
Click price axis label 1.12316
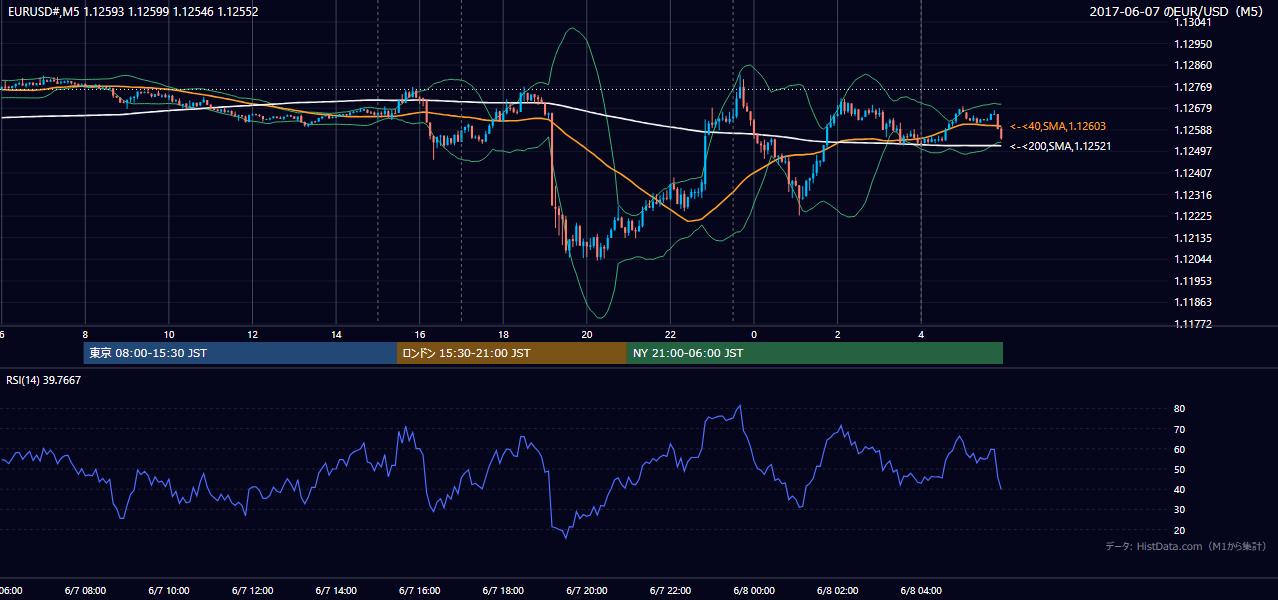[x=1192, y=195]
